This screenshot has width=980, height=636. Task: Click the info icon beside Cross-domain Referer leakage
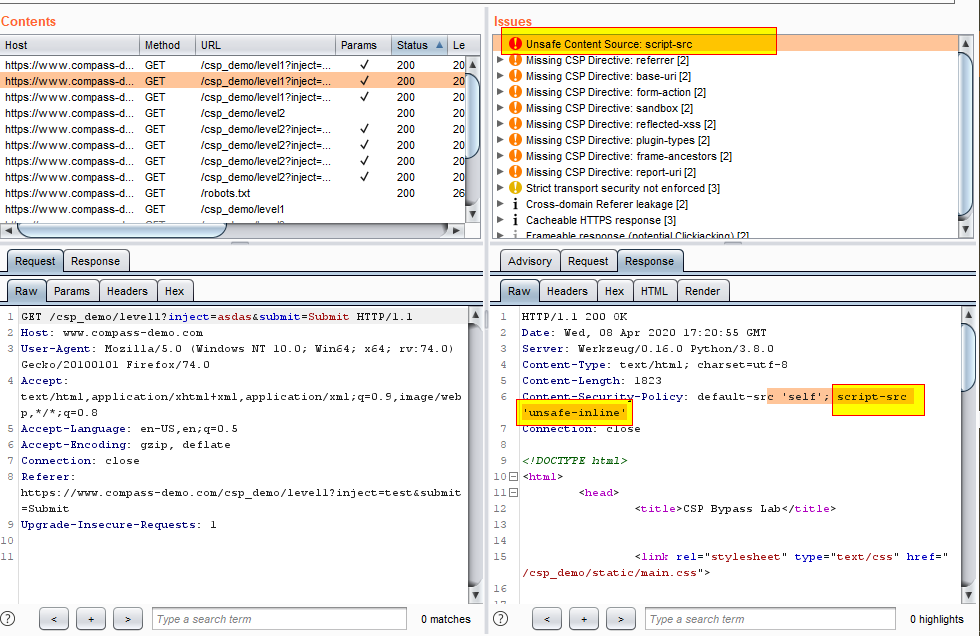pyautogui.click(x=515, y=204)
